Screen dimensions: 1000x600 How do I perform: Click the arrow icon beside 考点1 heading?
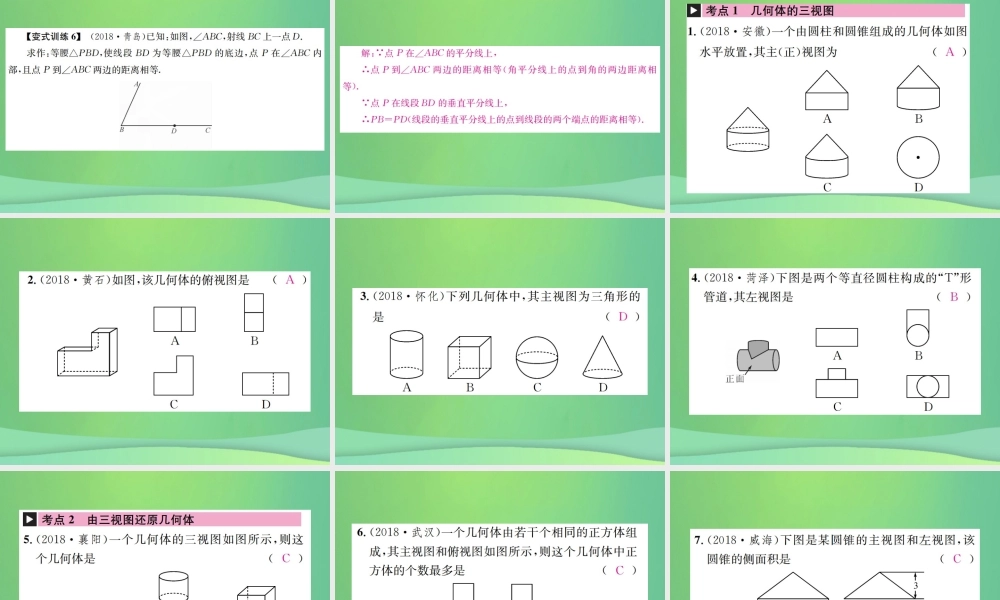coord(694,10)
